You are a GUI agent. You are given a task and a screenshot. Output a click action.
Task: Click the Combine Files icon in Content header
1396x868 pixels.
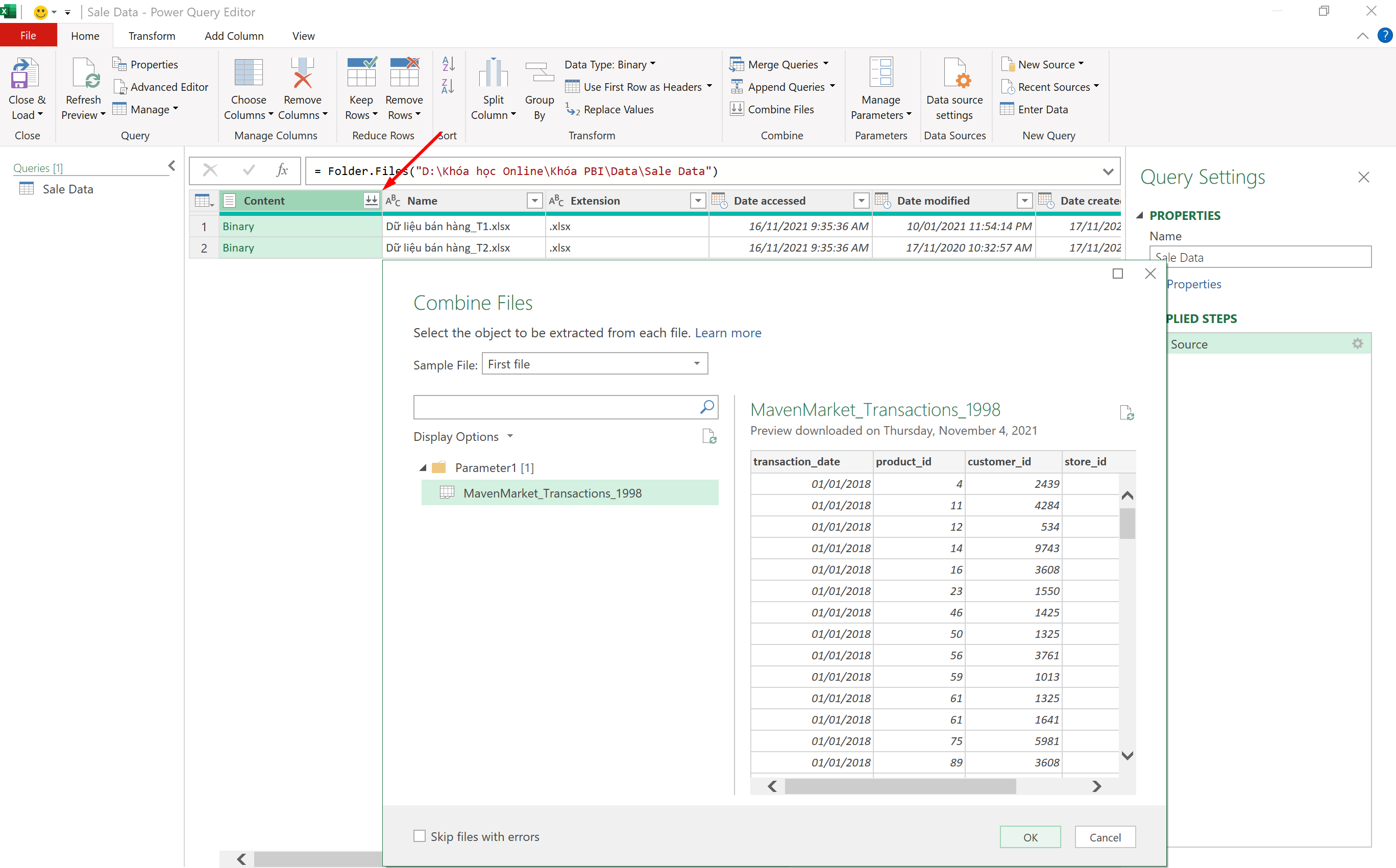click(371, 201)
